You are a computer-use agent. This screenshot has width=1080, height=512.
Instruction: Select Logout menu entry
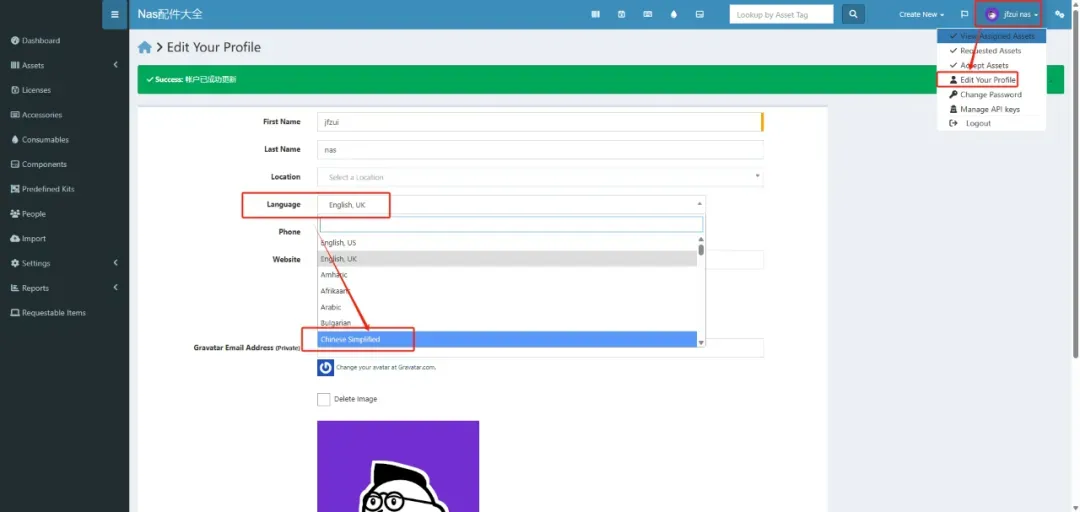click(x=991, y=123)
